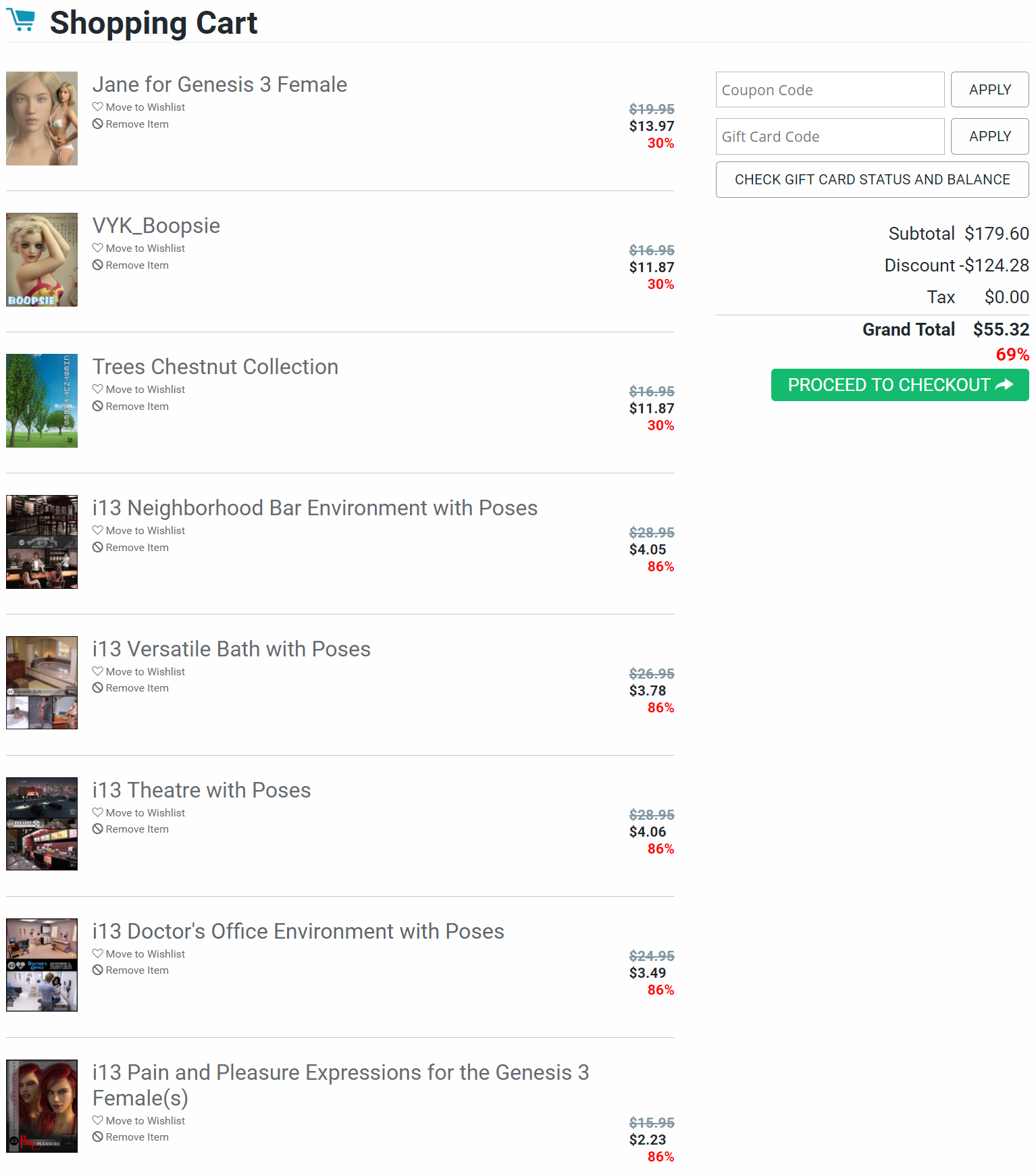The height and width of the screenshot is (1173, 1036).
Task: Proceed to checkout
Action: (900, 385)
